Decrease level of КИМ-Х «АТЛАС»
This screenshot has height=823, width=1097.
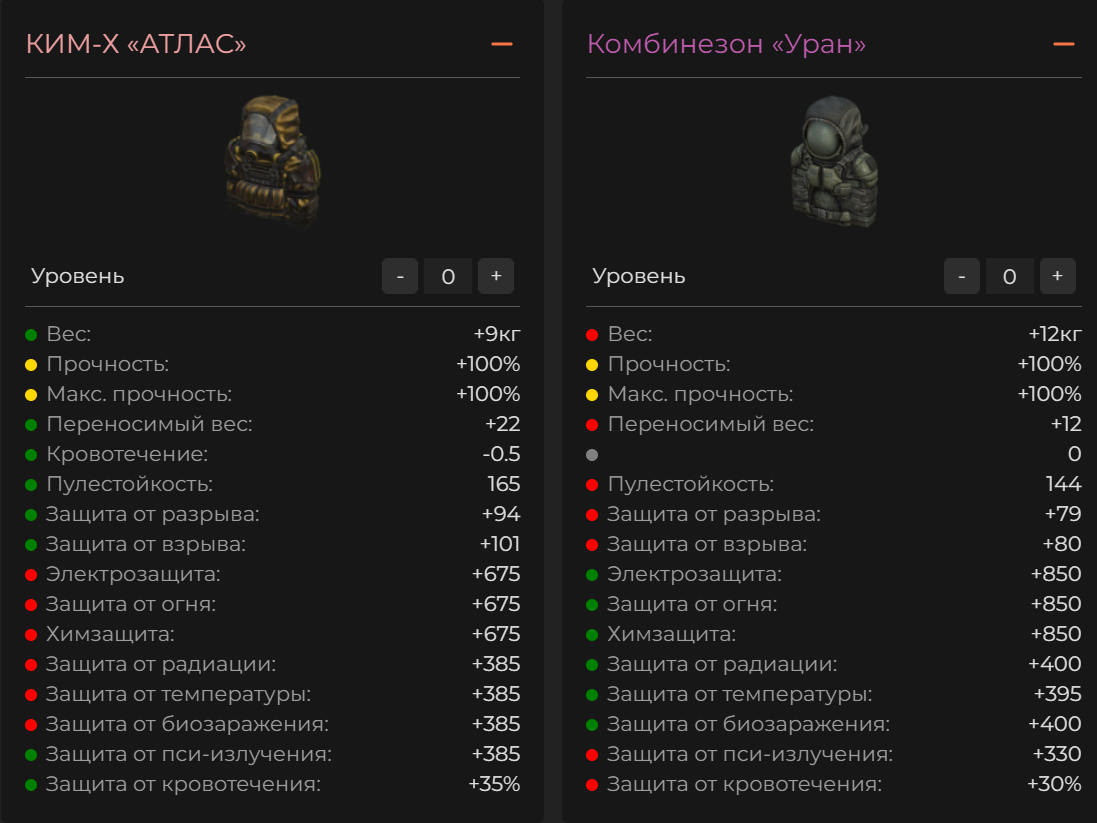click(x=400, y=276)
